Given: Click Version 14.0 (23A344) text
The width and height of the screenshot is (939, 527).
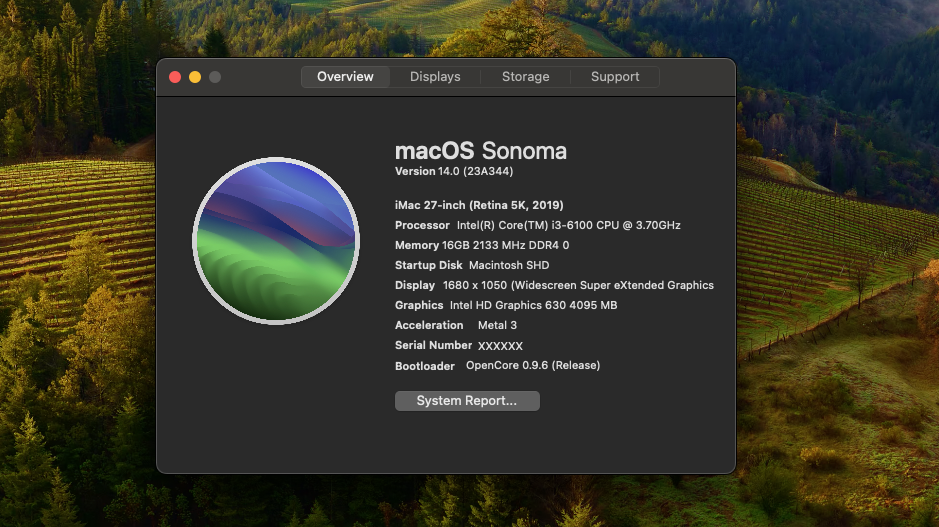Looking at the screenshot, I should point(454,171).
